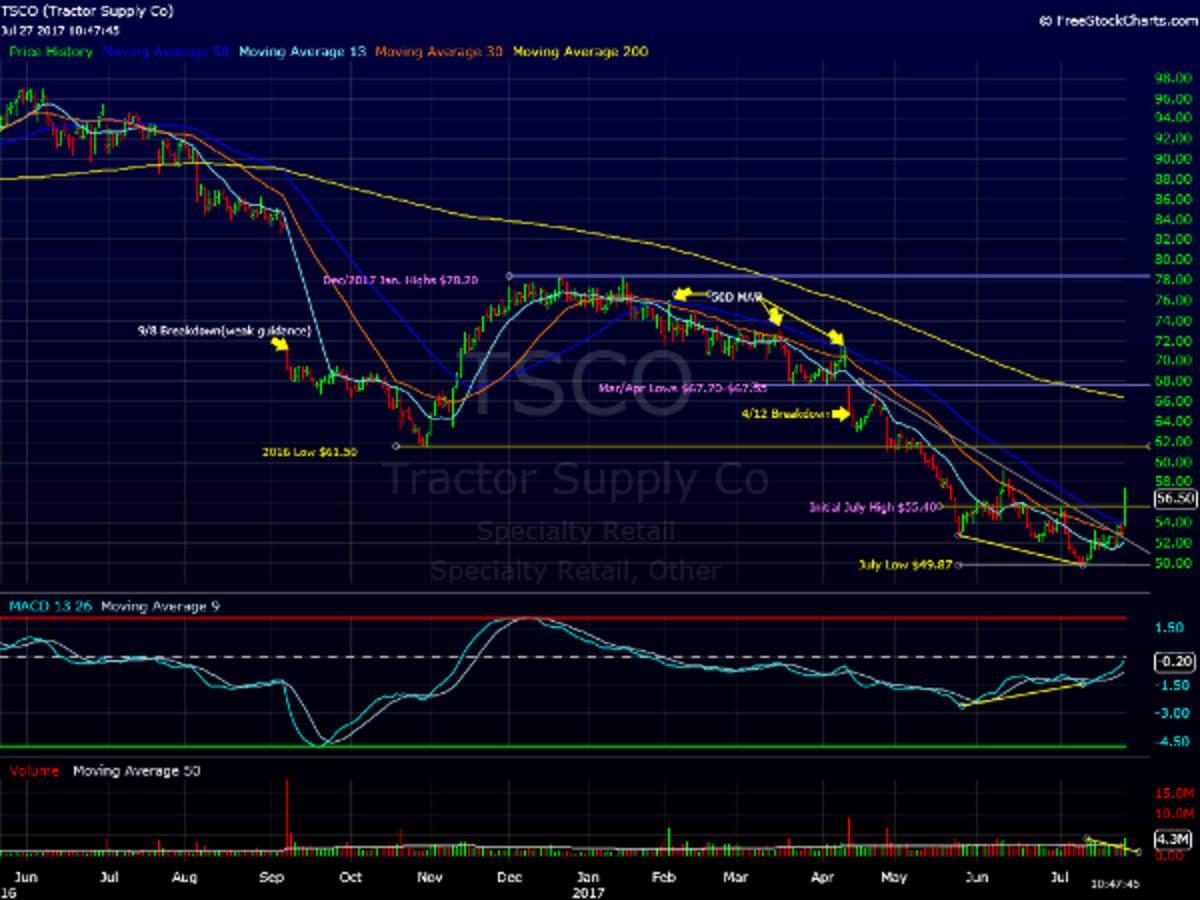Select the left endpoint of the 2016 Low line
The width and height of the screenshot is (1200, 900).
pos(397,446)
